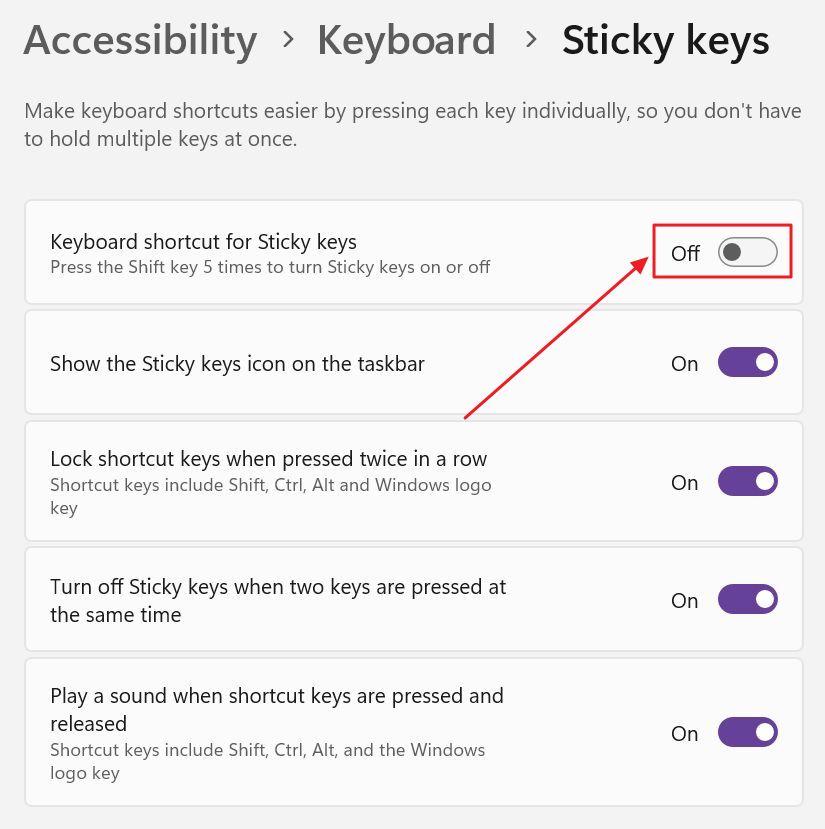Disable locking shortcut keys when pressed twice
The height and width of the screenshot is (829, 825).
pos(746,481)
